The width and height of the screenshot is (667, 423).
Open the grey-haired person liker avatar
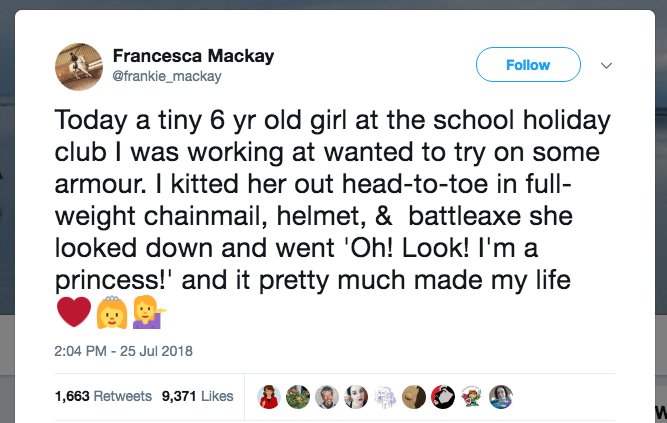click(x=326, y=396)
